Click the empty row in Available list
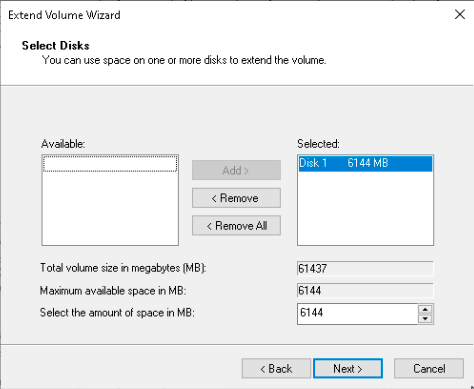The image size is (474, 389). [110, 164]
